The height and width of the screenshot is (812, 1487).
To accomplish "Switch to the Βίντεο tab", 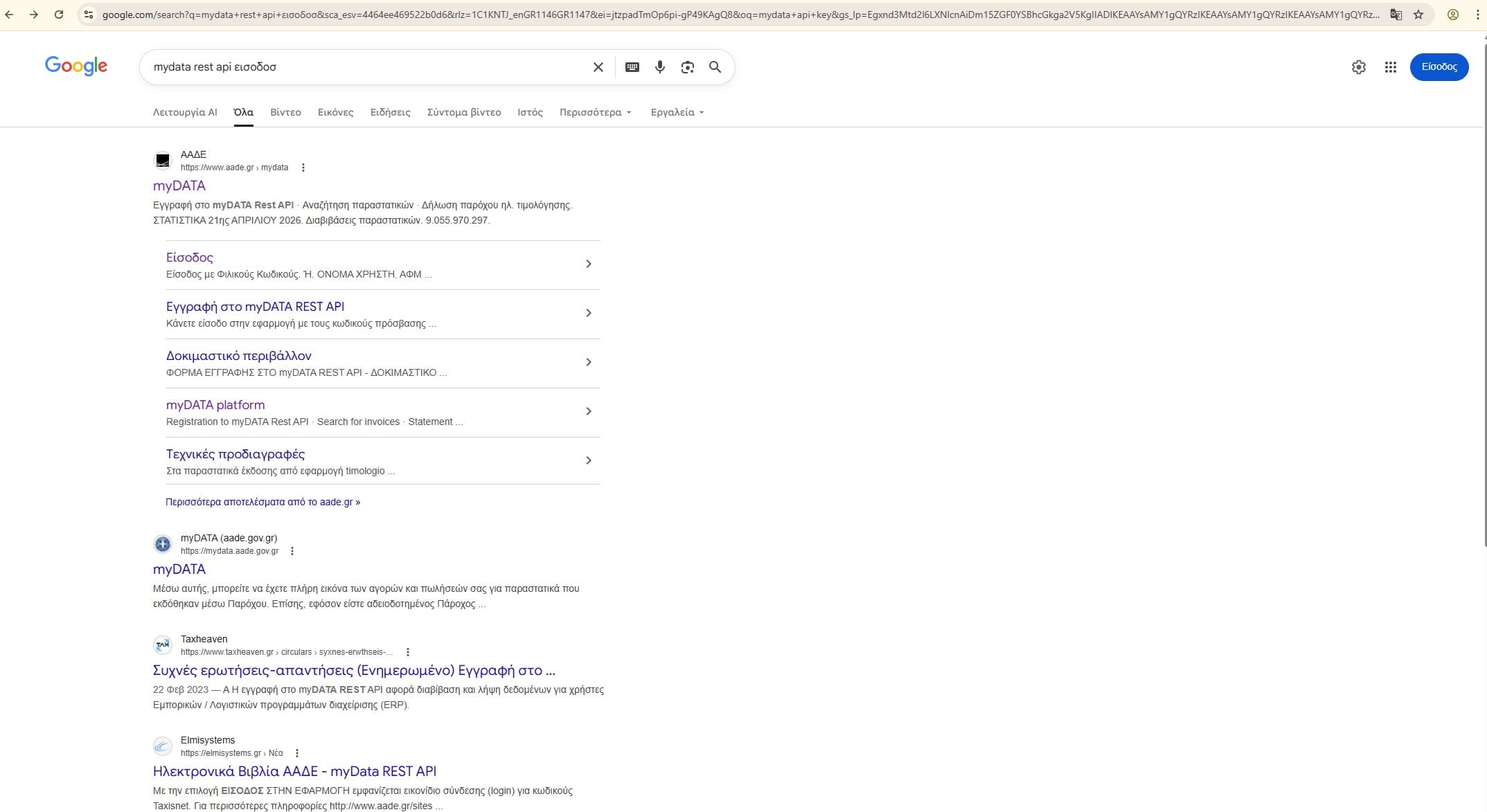I will point(285,112).
